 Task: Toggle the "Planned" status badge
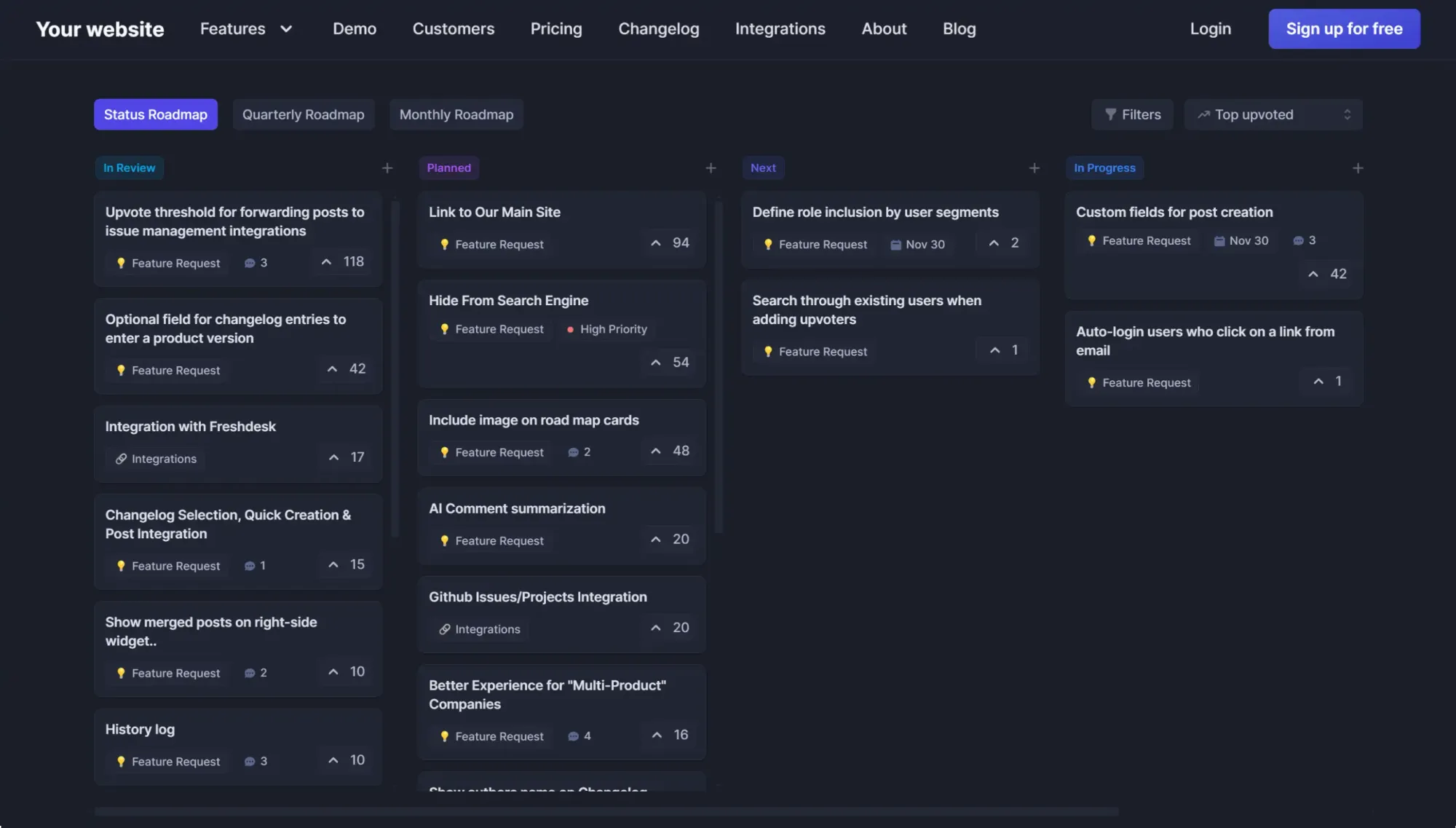(x=449, y=167)
